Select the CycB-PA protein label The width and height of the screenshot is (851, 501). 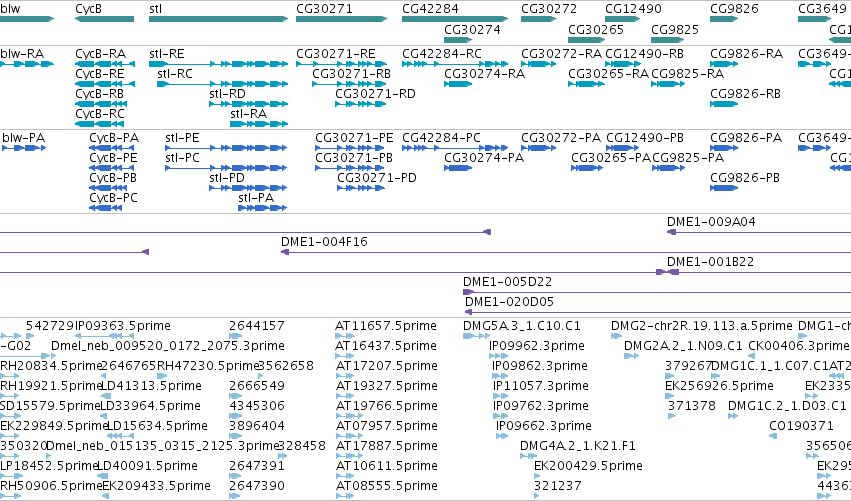tap(114, 138)
